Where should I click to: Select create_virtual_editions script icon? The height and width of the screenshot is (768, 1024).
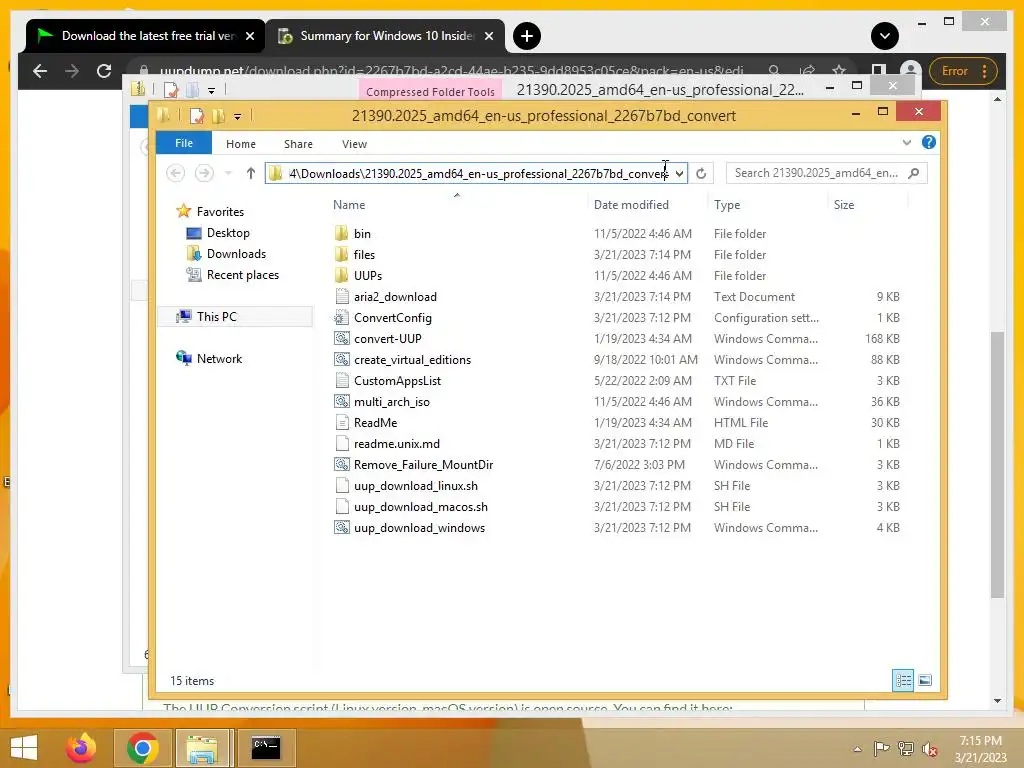pos(342,359)
